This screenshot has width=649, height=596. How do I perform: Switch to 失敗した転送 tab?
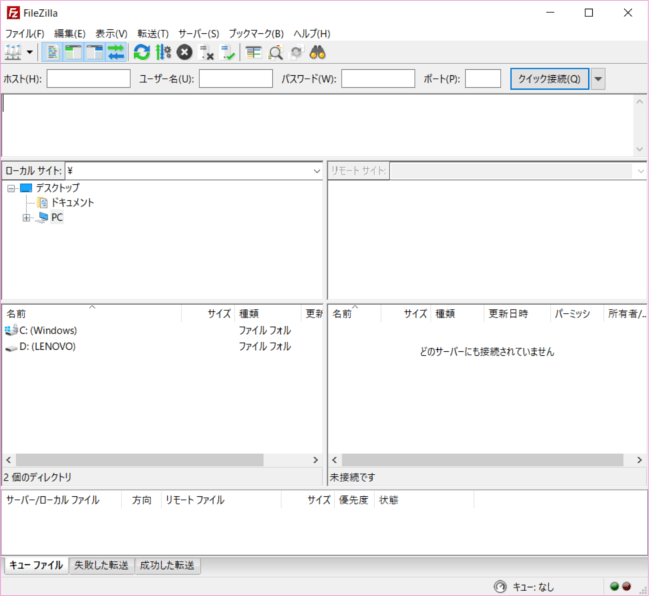[x=101, y=565]
